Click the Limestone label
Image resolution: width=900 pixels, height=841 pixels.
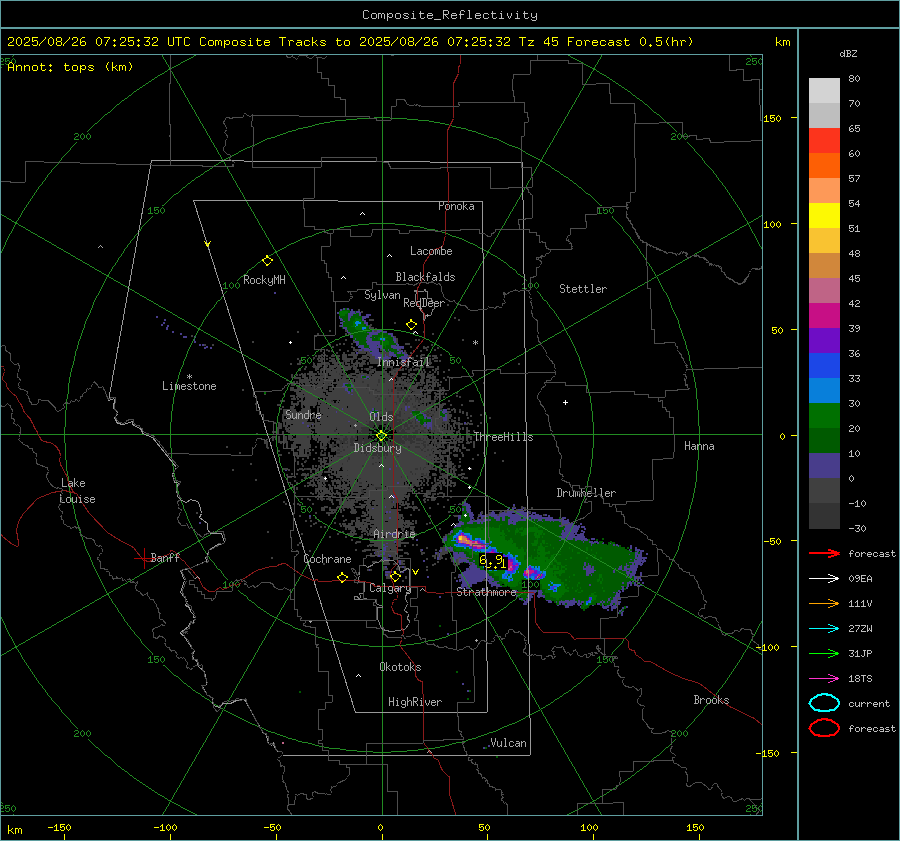(189, 386)
